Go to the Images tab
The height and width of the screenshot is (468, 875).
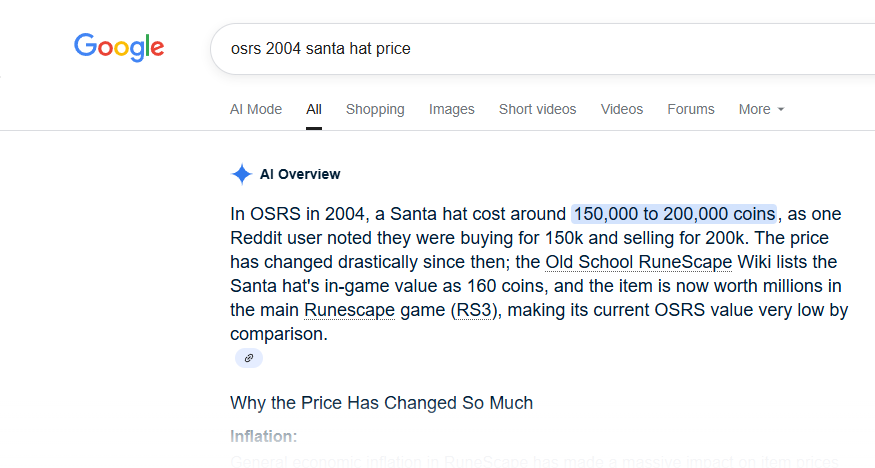451,109
